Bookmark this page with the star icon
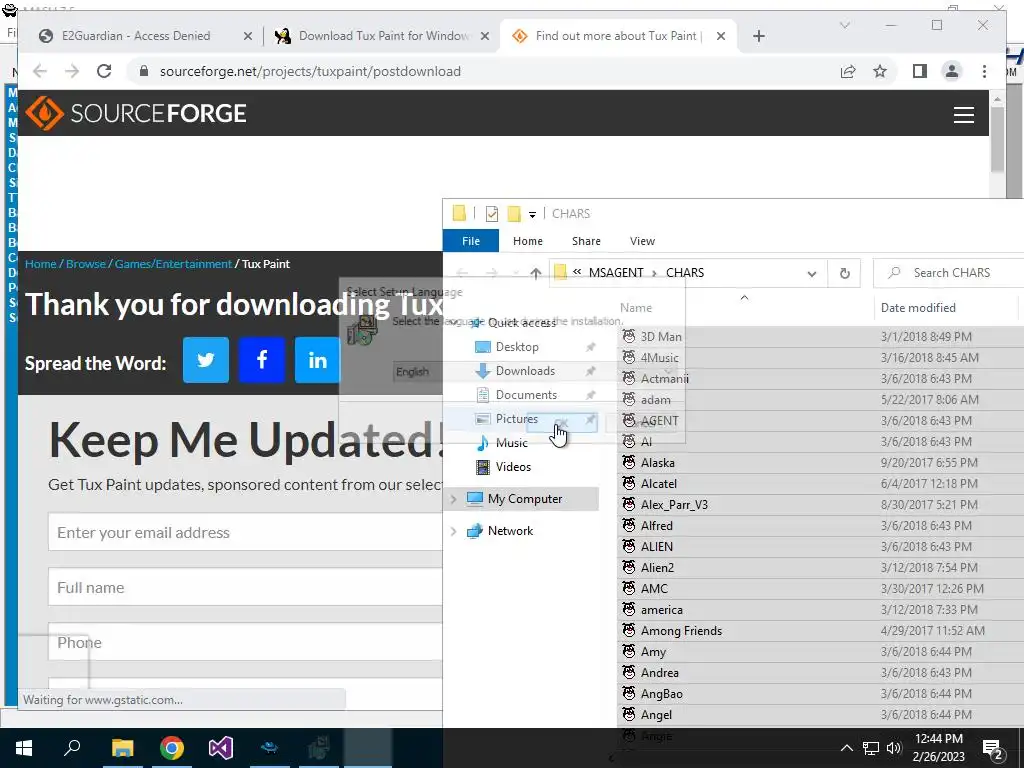This screenshot has width=1024, height=768. tap(880, 71)
